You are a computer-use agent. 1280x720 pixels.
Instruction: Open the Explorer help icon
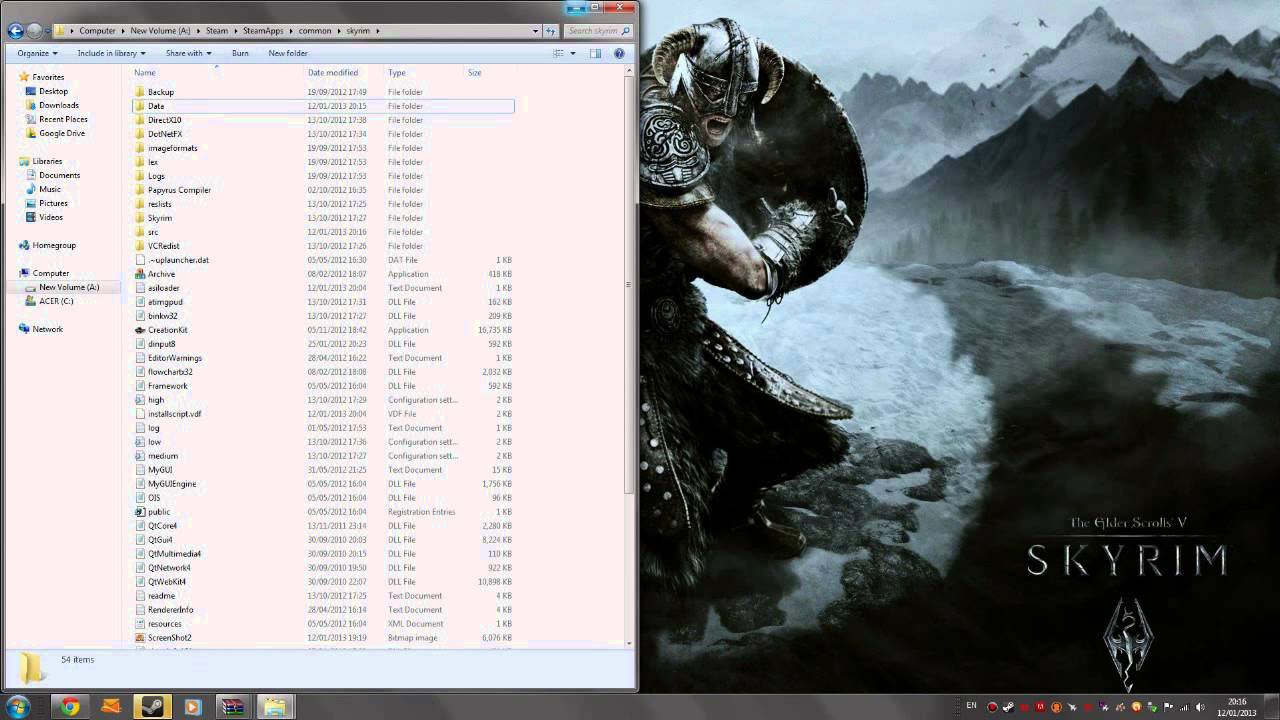click(x=619, y=53)
